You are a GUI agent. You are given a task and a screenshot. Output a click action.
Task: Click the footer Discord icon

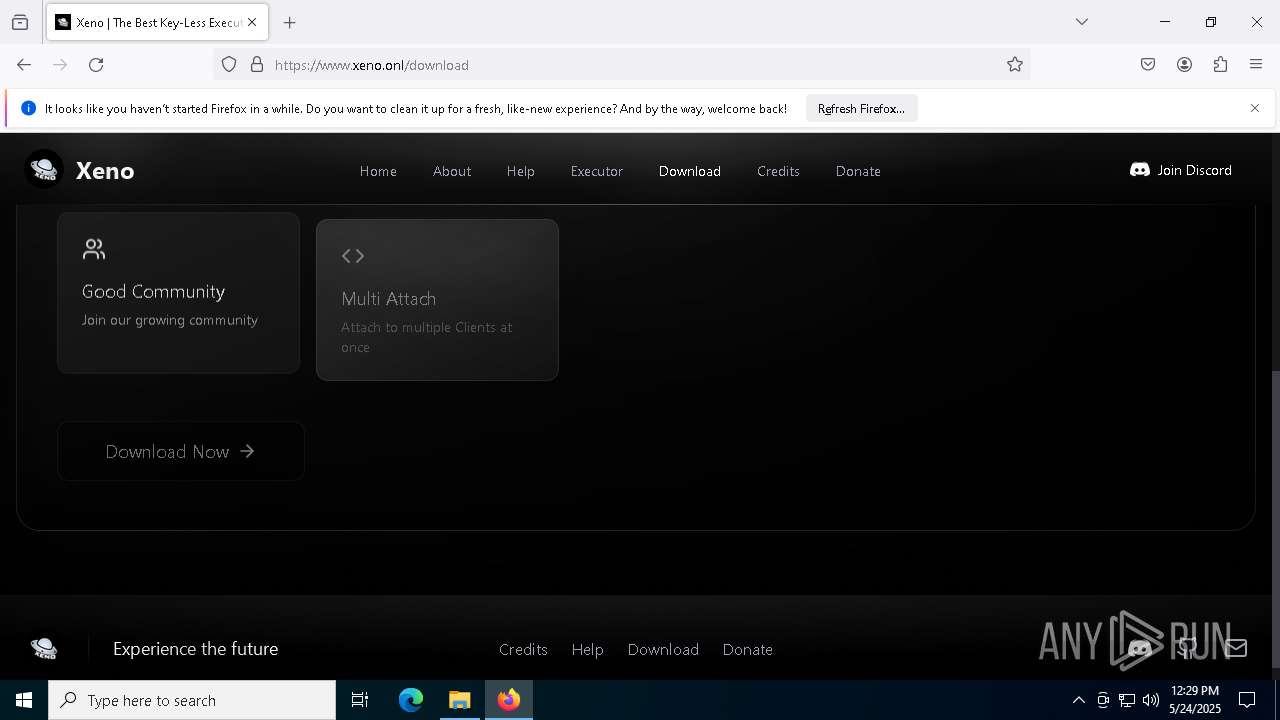pyautogui.click(x=1139, y=648)
